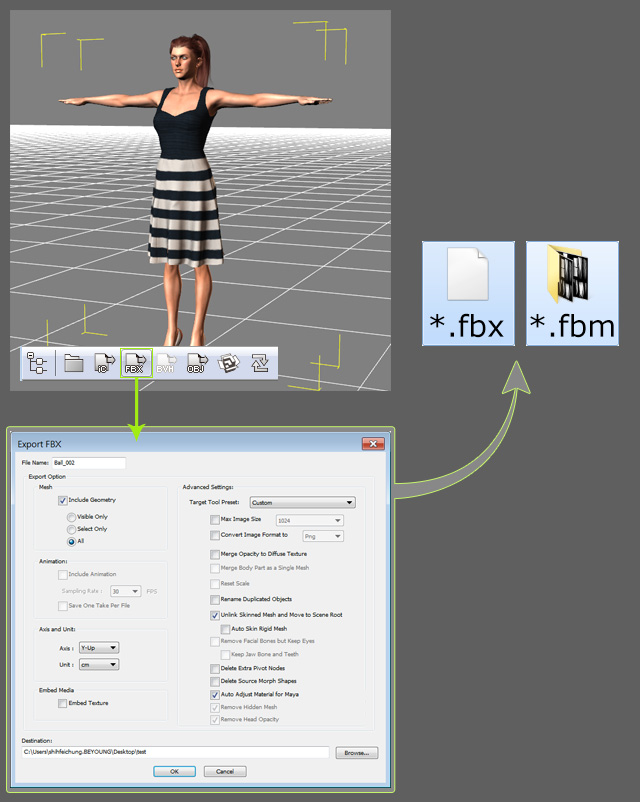640x802 pixels.
Task: Select the *.fbx file icon
Action: [468, 294]
